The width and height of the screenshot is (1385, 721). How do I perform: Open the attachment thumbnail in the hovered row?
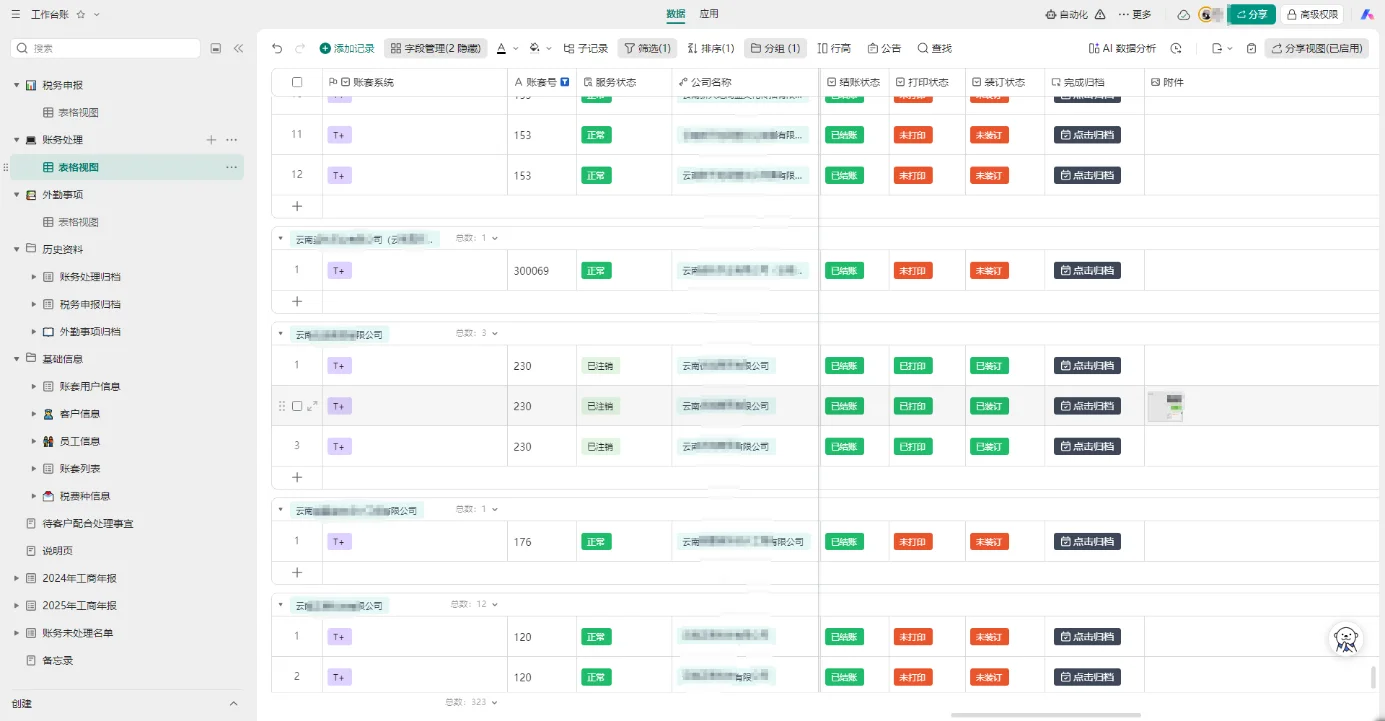pos(1165,406)
